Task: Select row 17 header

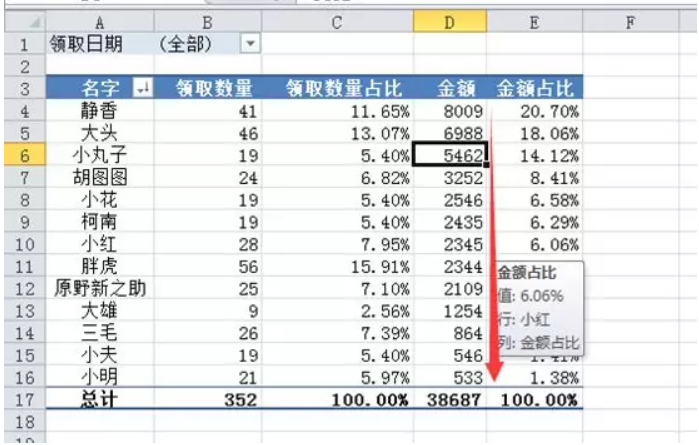Action: coord(25,399)
